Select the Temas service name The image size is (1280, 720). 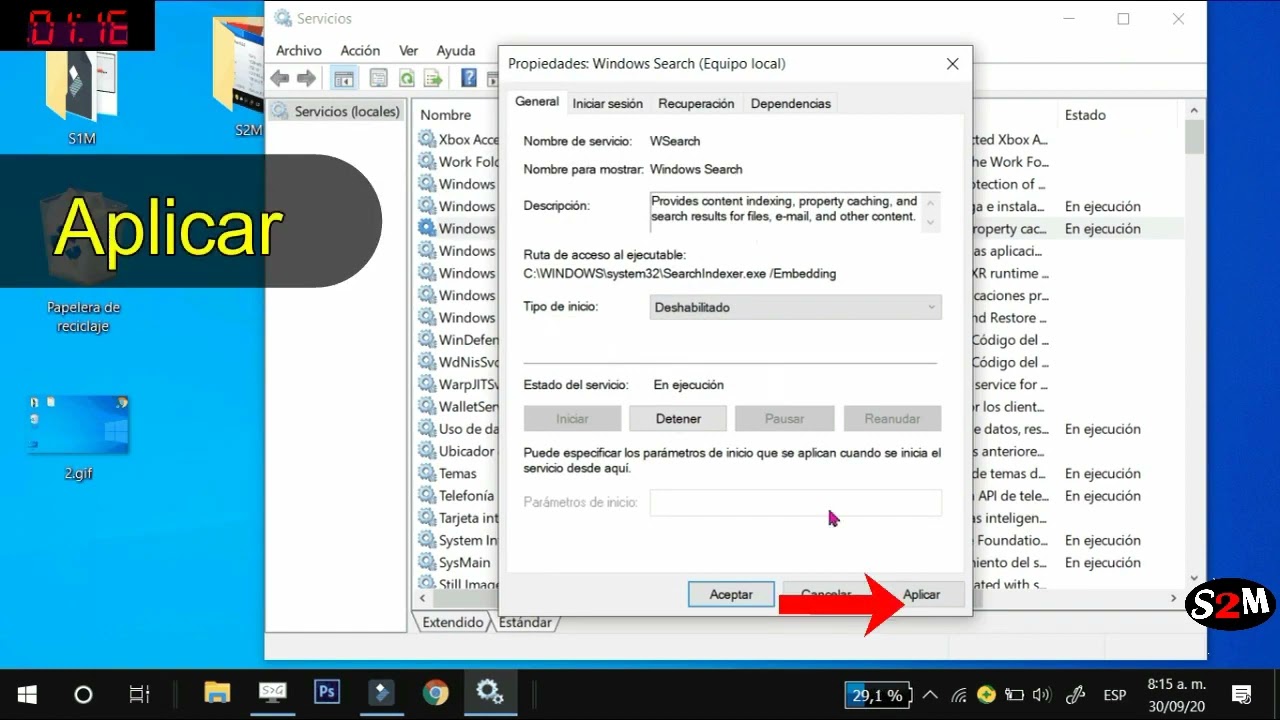(x=458, y=473)
